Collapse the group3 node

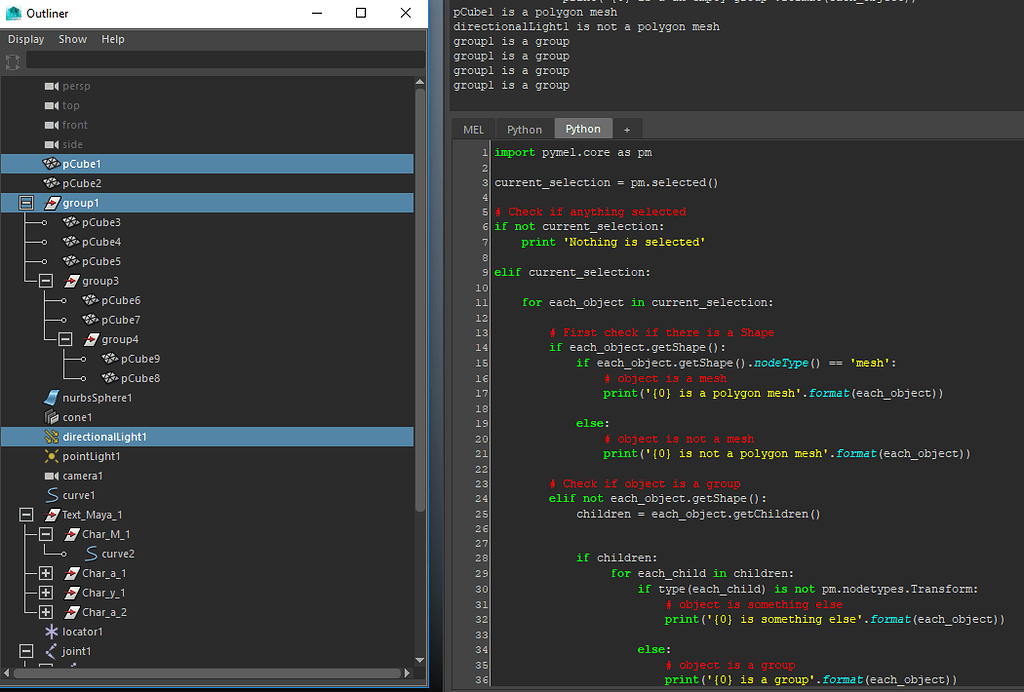tap(45, 281)
